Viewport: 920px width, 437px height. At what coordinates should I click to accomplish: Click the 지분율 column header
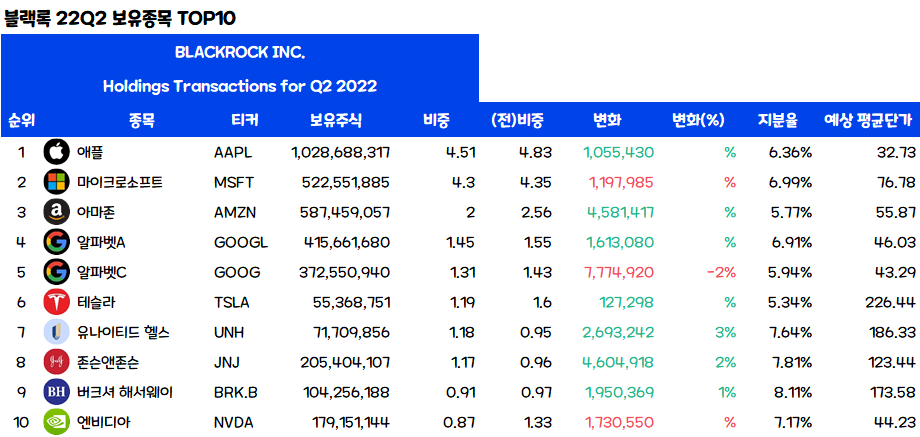click(x=777, y=121)
